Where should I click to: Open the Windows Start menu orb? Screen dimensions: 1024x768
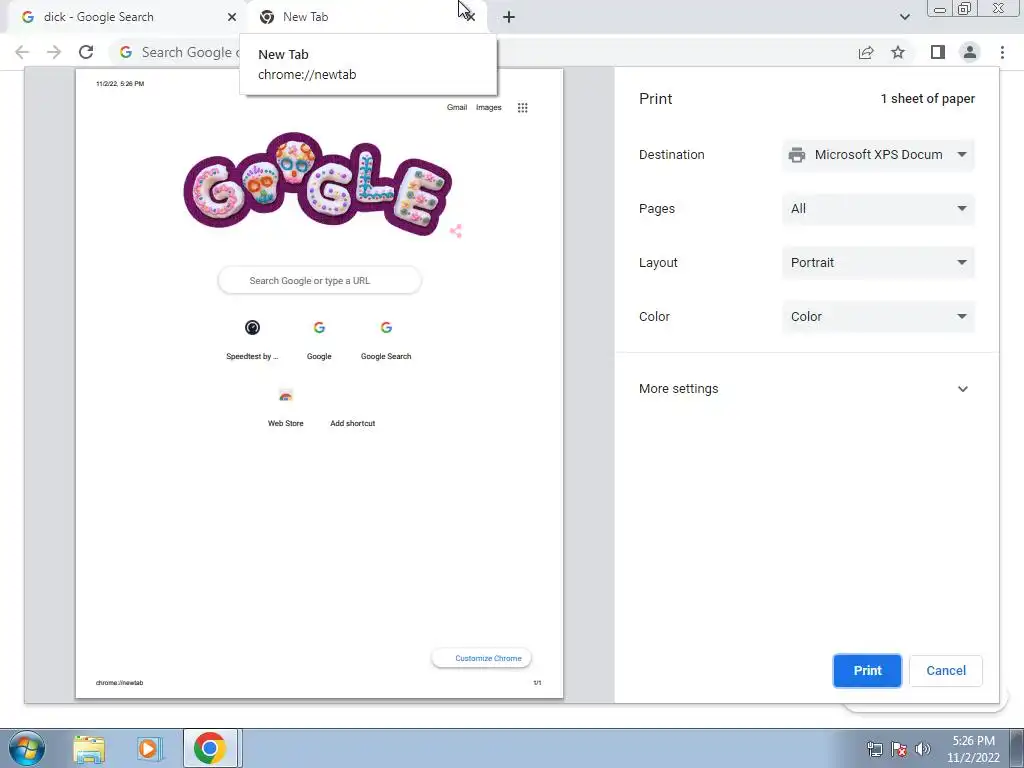tap(27, 748)
